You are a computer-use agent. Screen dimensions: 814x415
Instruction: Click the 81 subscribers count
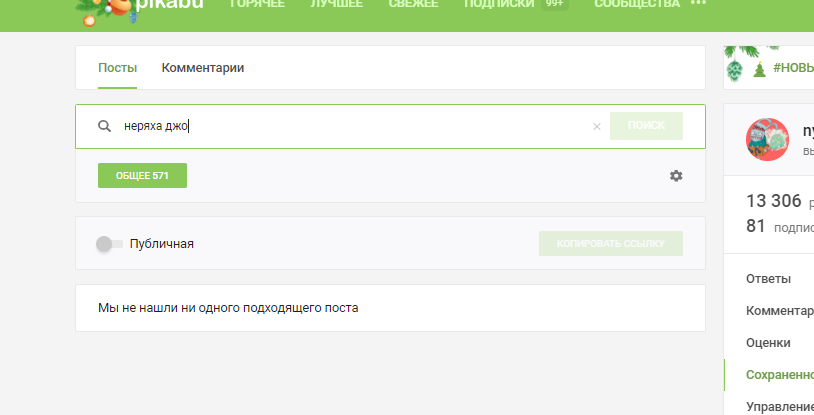(x=756, y=226)
